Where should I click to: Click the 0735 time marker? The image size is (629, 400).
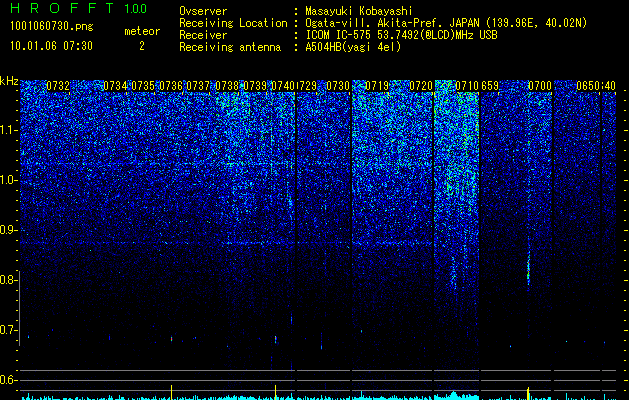click(143, 86)
